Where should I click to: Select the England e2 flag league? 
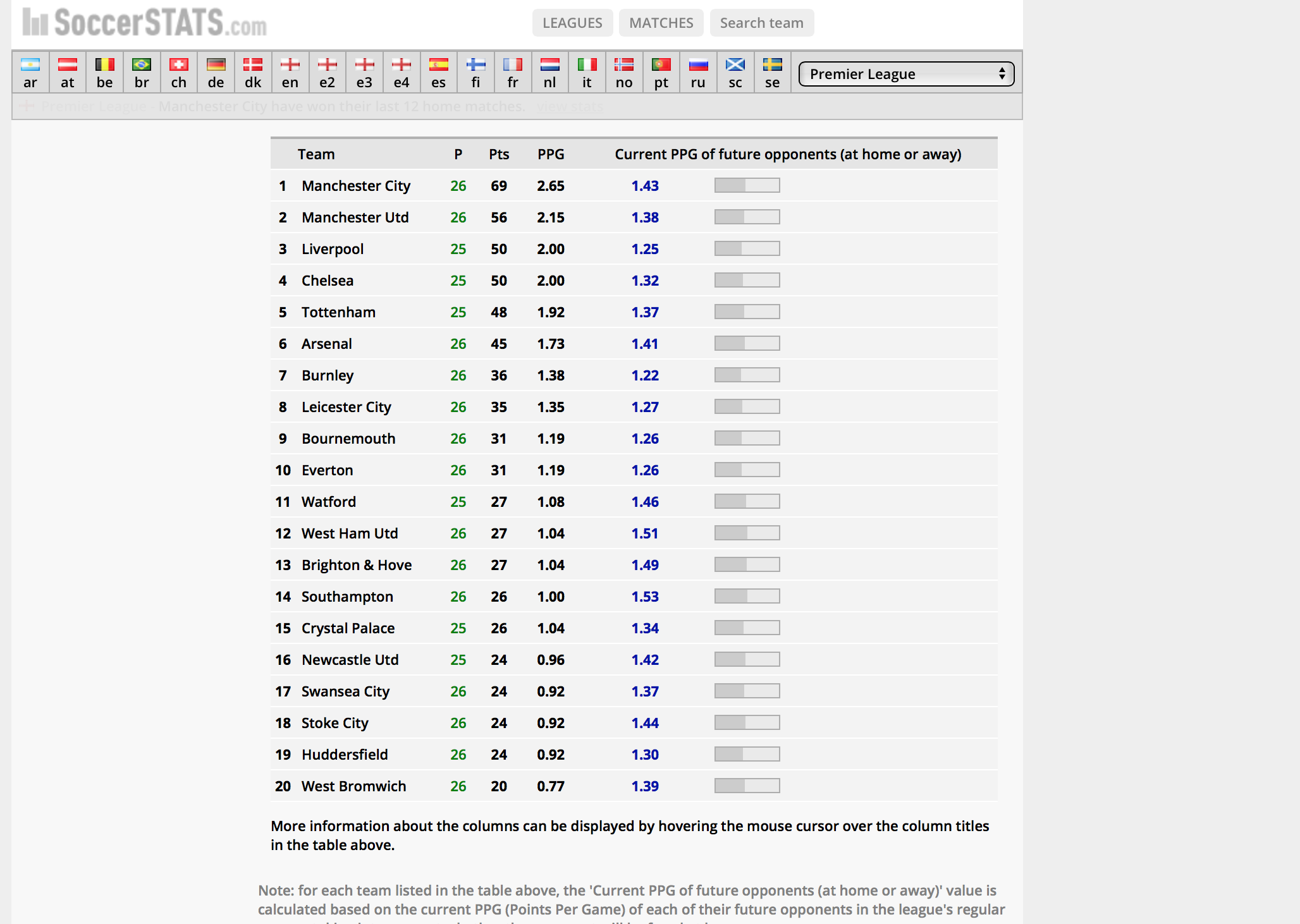coord(328,73)
